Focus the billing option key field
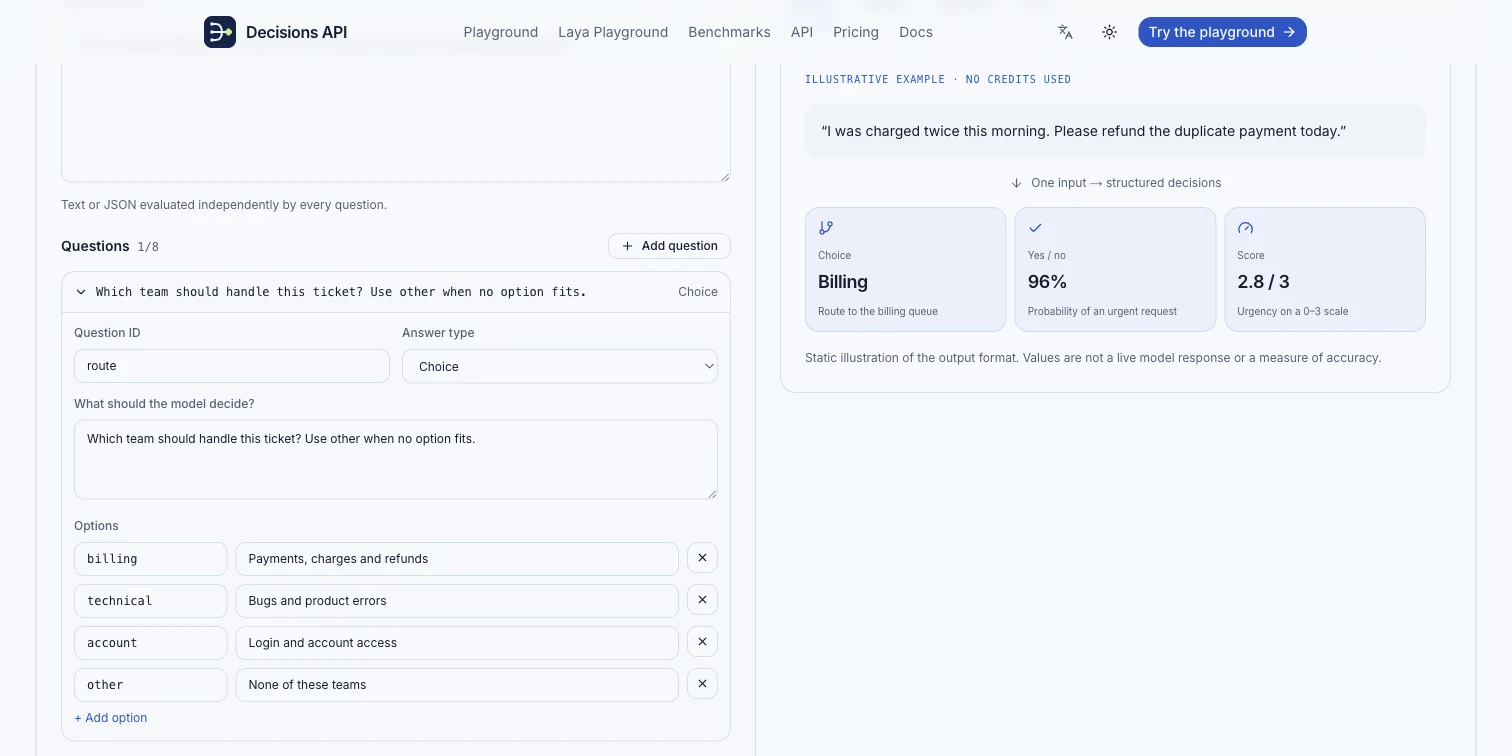Screen dimensions: 1512x756 [151, 559]
